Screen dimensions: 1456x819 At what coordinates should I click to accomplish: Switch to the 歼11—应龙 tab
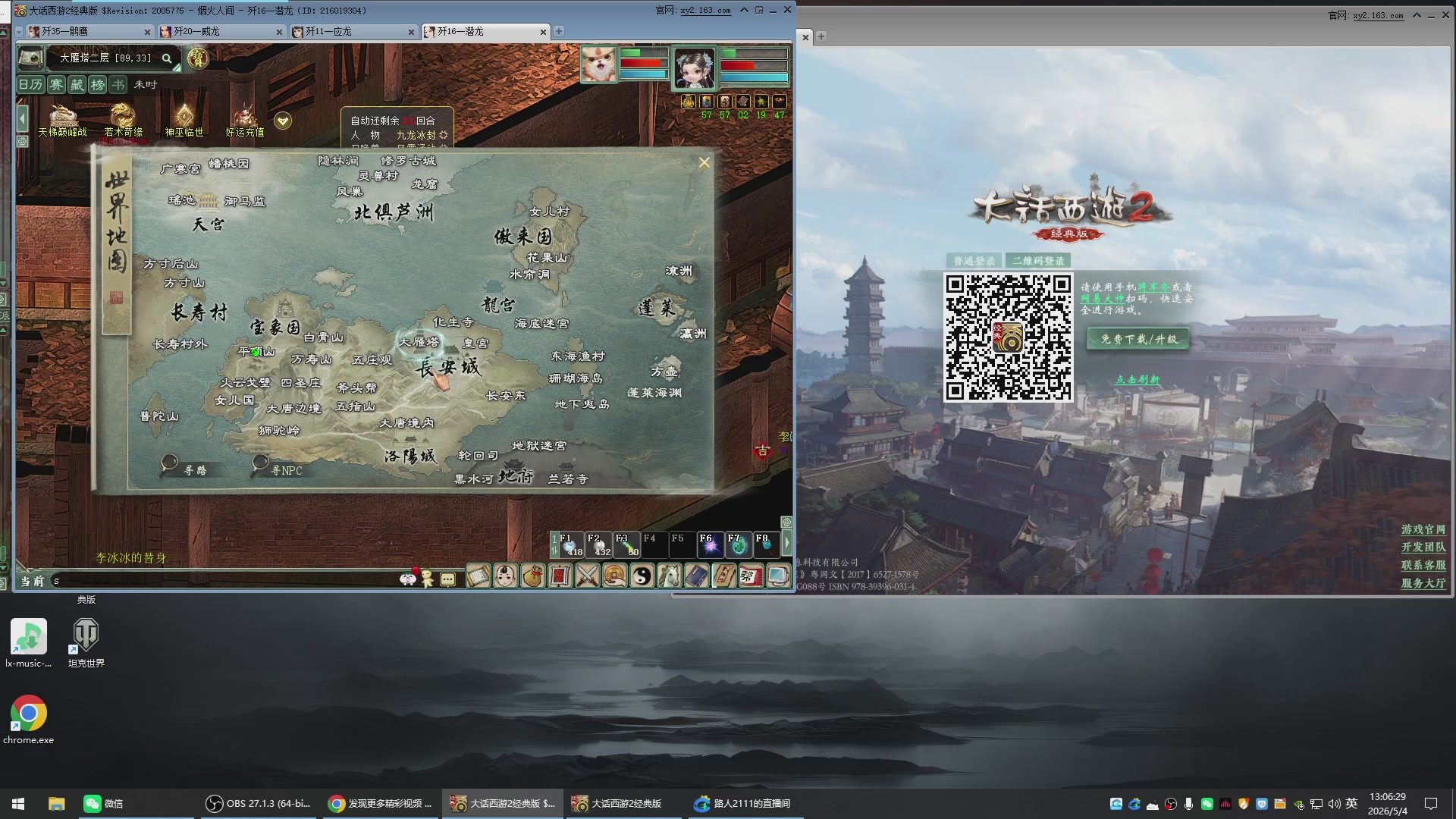(x=353, y=32)
